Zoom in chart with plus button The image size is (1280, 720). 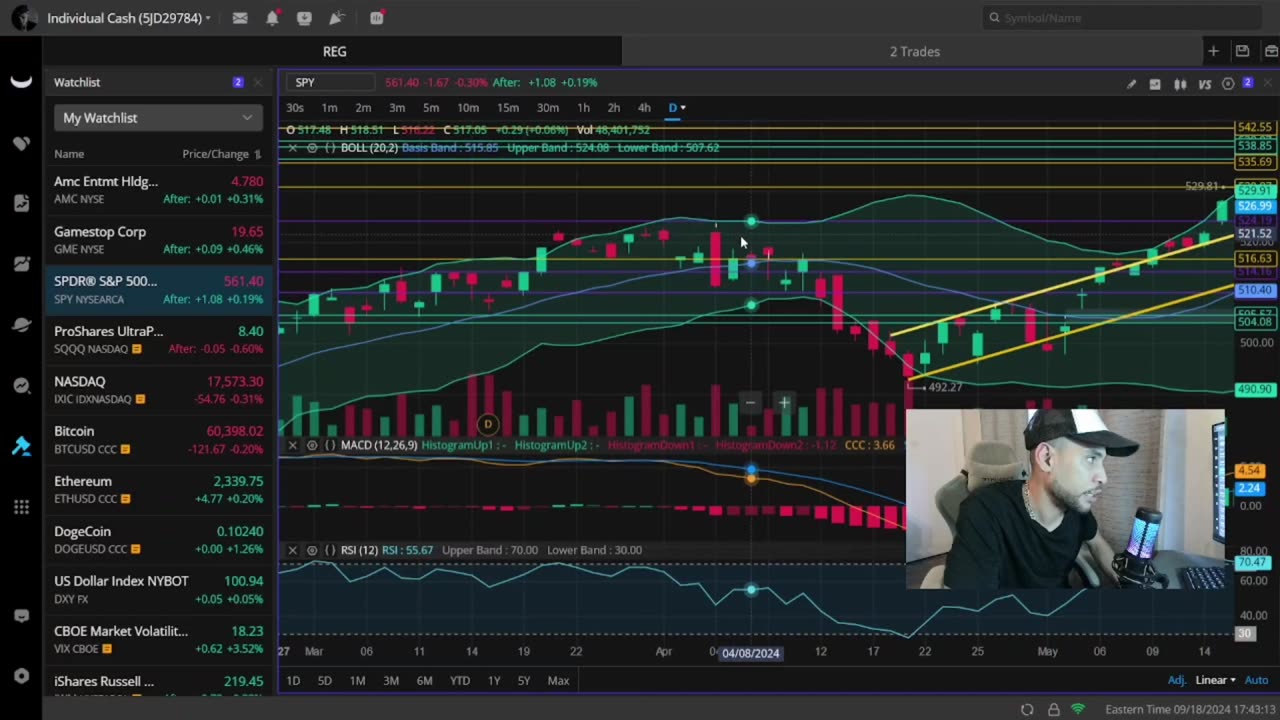tap(784, 402)
